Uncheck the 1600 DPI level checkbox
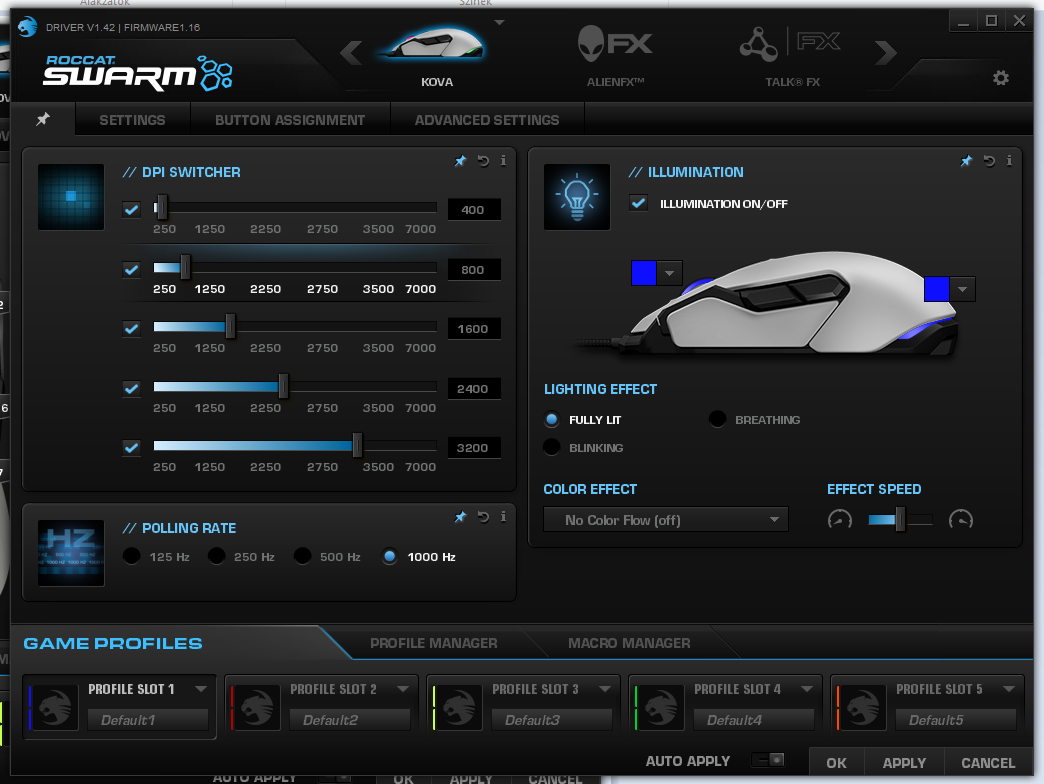The image size is (1044, 784). click(132, 329)
